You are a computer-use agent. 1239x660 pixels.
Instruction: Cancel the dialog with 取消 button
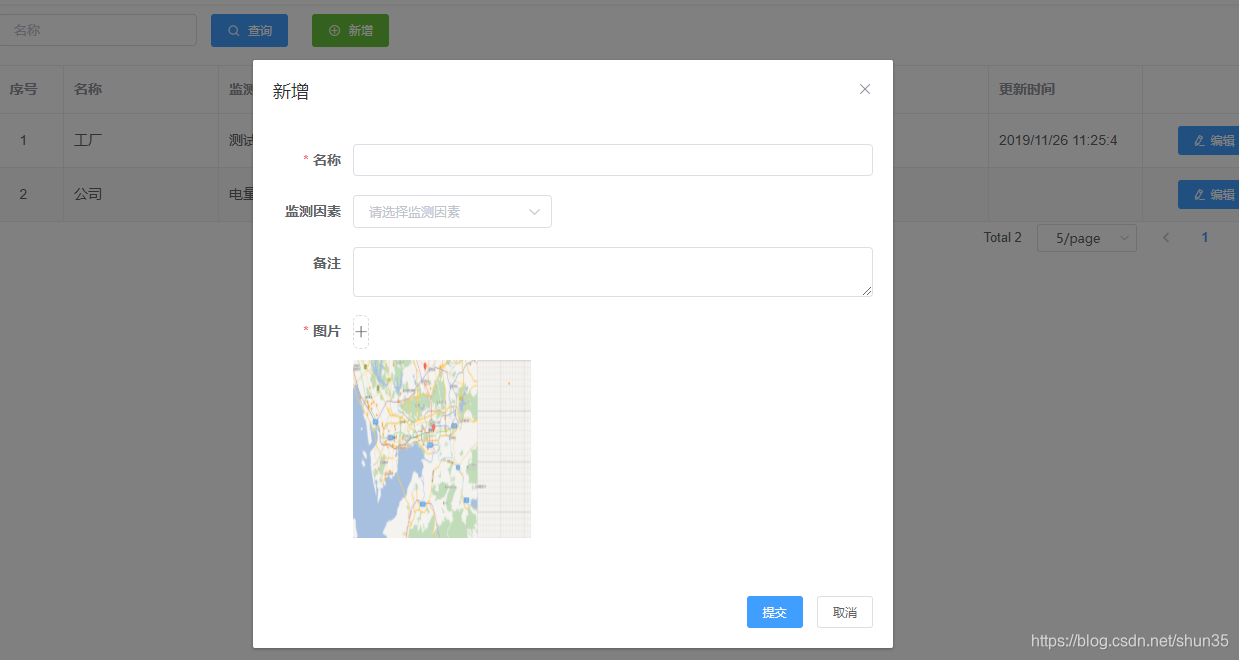pyautogui.click(x=845, y=612)
